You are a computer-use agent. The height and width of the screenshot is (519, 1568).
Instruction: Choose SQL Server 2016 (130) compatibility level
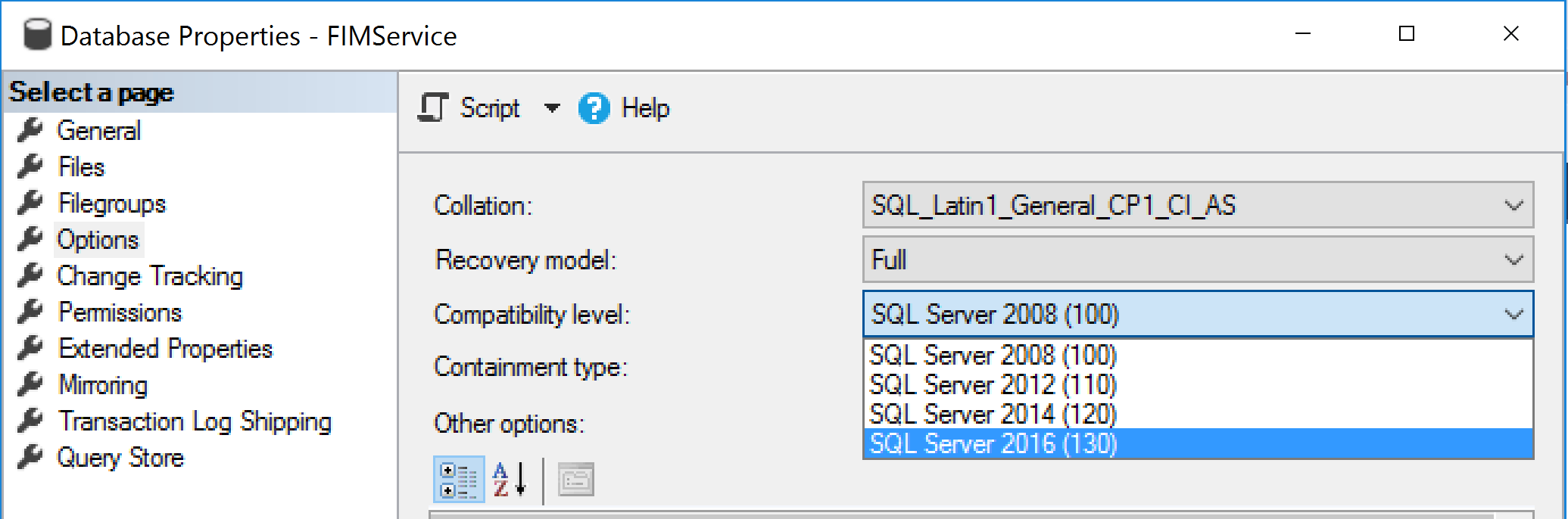pyautogui.click(x=993, y=444)
